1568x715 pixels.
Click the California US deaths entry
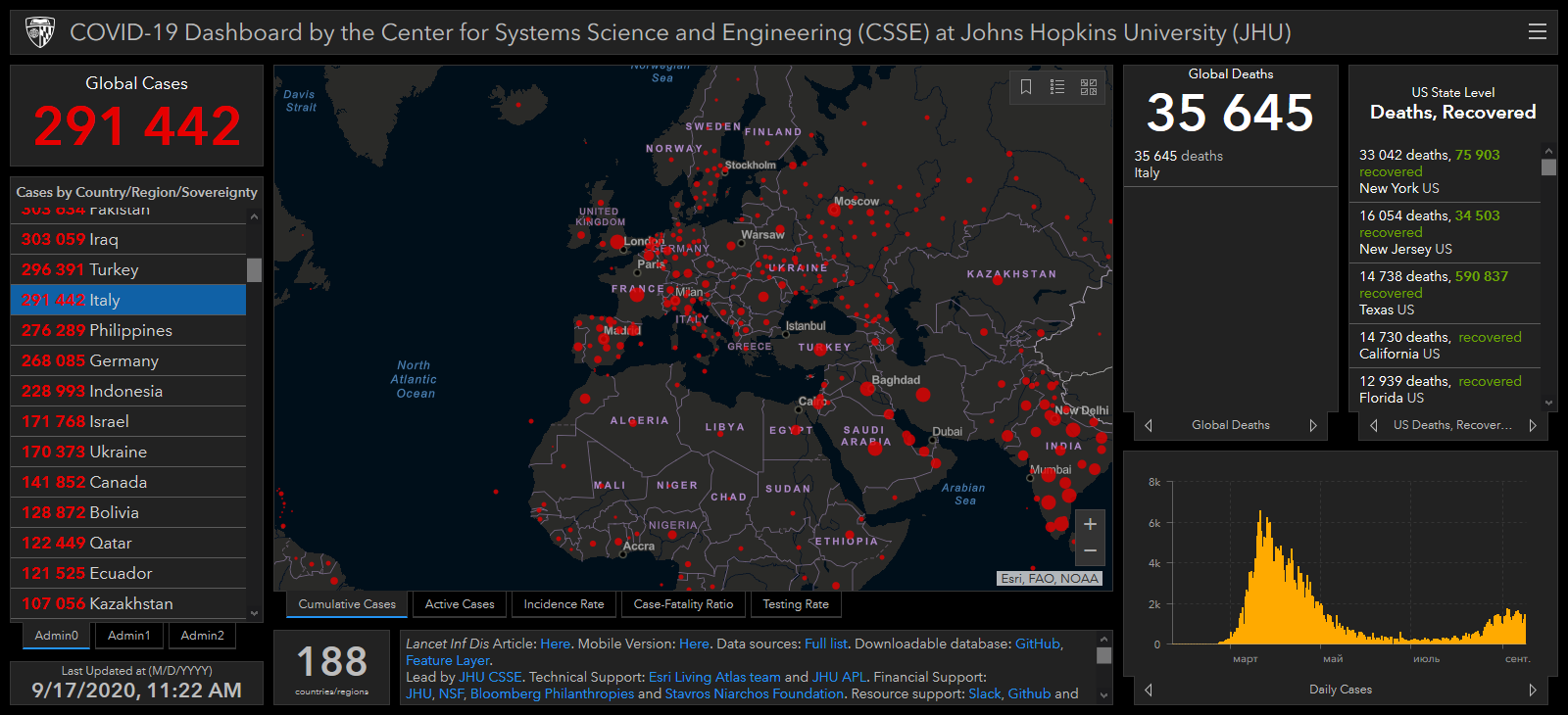pos(1445,345)
